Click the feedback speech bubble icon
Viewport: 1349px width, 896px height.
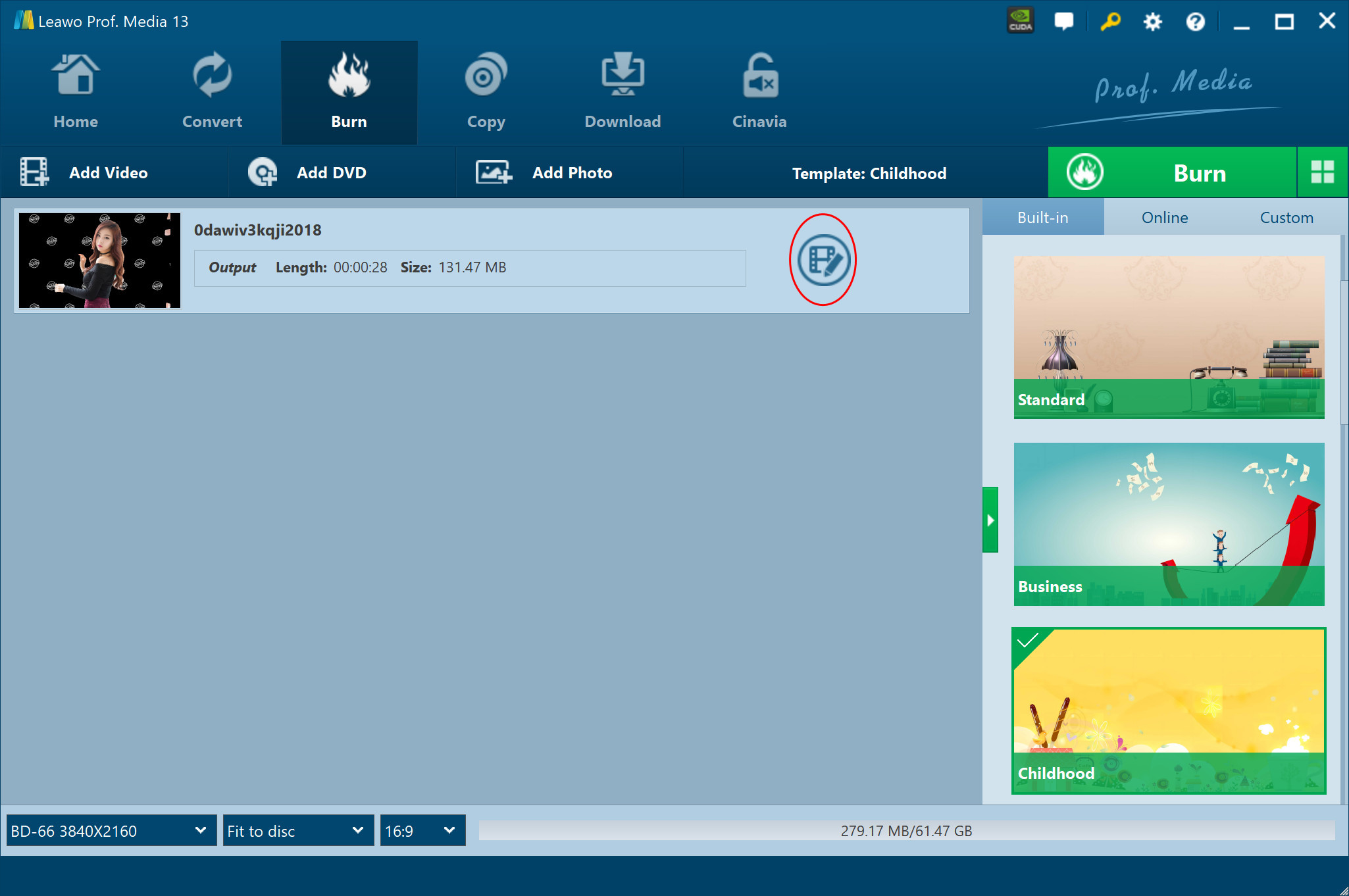1063,21
